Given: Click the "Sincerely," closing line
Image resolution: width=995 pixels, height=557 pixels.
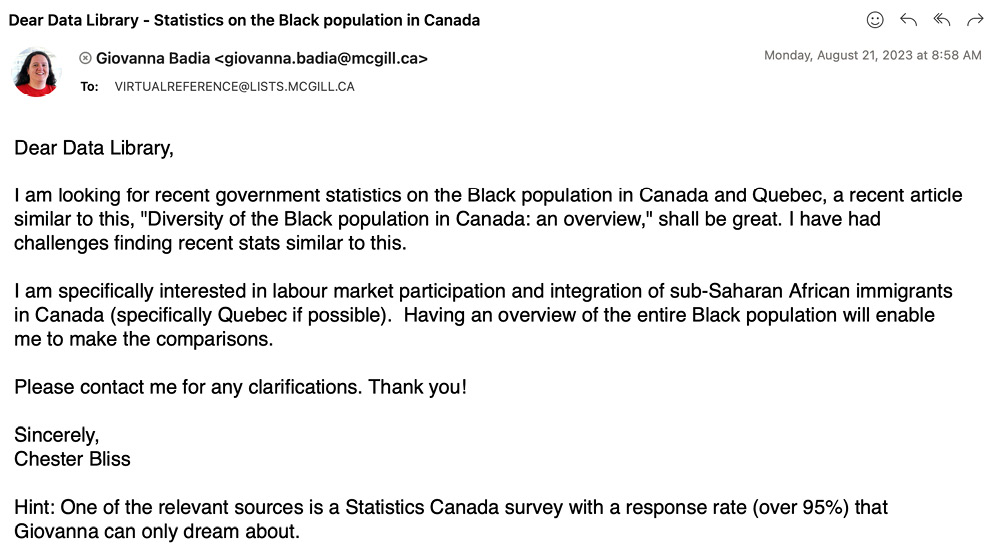Looking at the screenshot, I should (57, 436).
